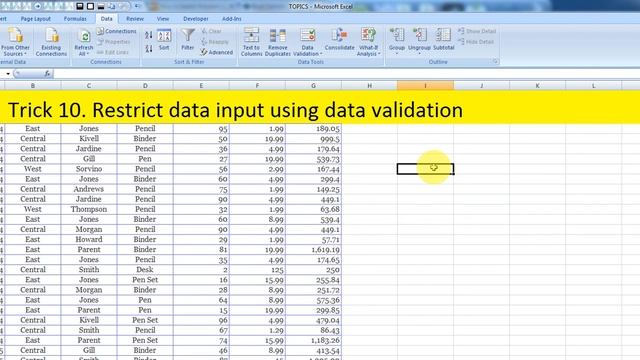This screenshot has width=640, height=360.
Task: Click the Trick 10 yellow title banner
Action: pos(320,108)
